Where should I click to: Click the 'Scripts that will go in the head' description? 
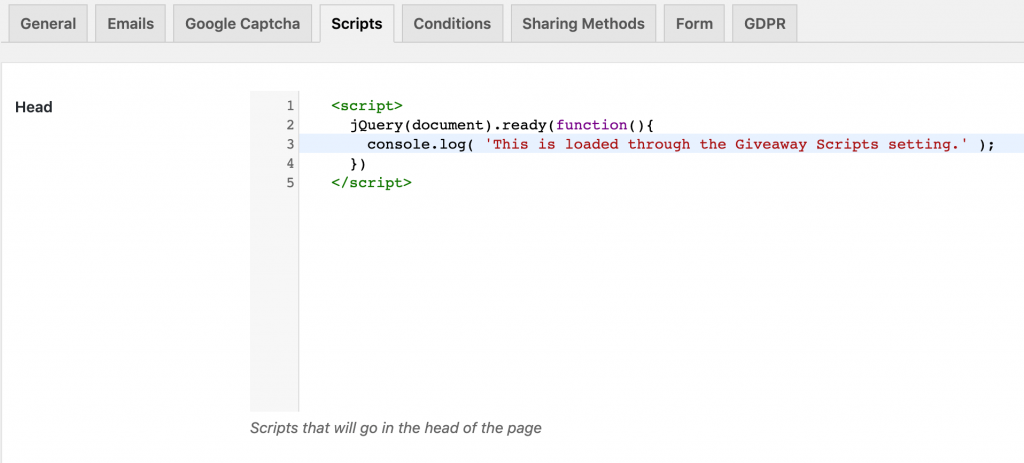pyautogui.click(x=396, y=429)
